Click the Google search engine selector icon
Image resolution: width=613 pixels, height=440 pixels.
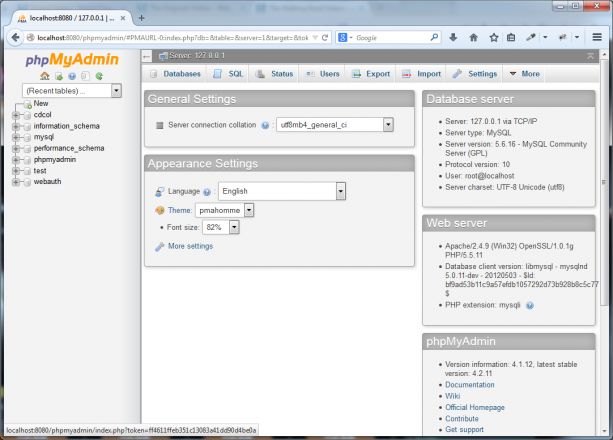(x=343, y=38)
